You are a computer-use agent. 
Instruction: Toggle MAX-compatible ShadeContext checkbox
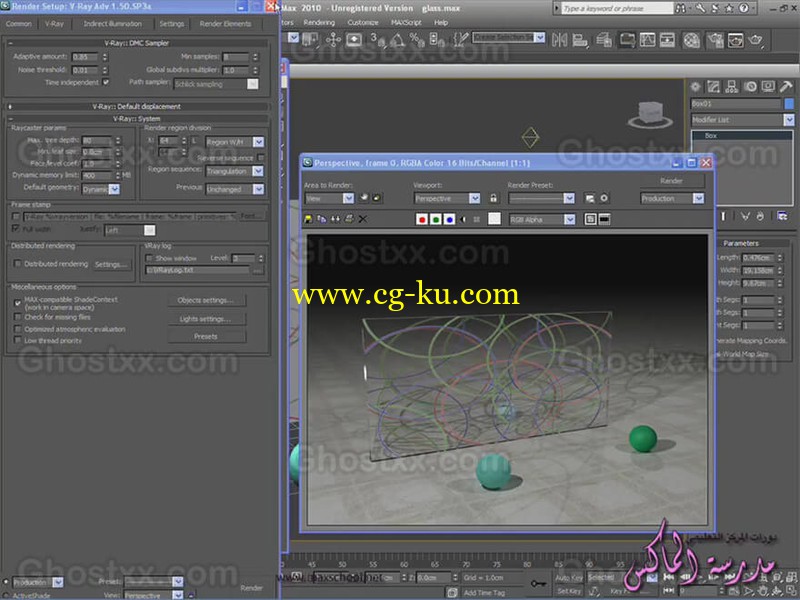(x=17, y=303)
